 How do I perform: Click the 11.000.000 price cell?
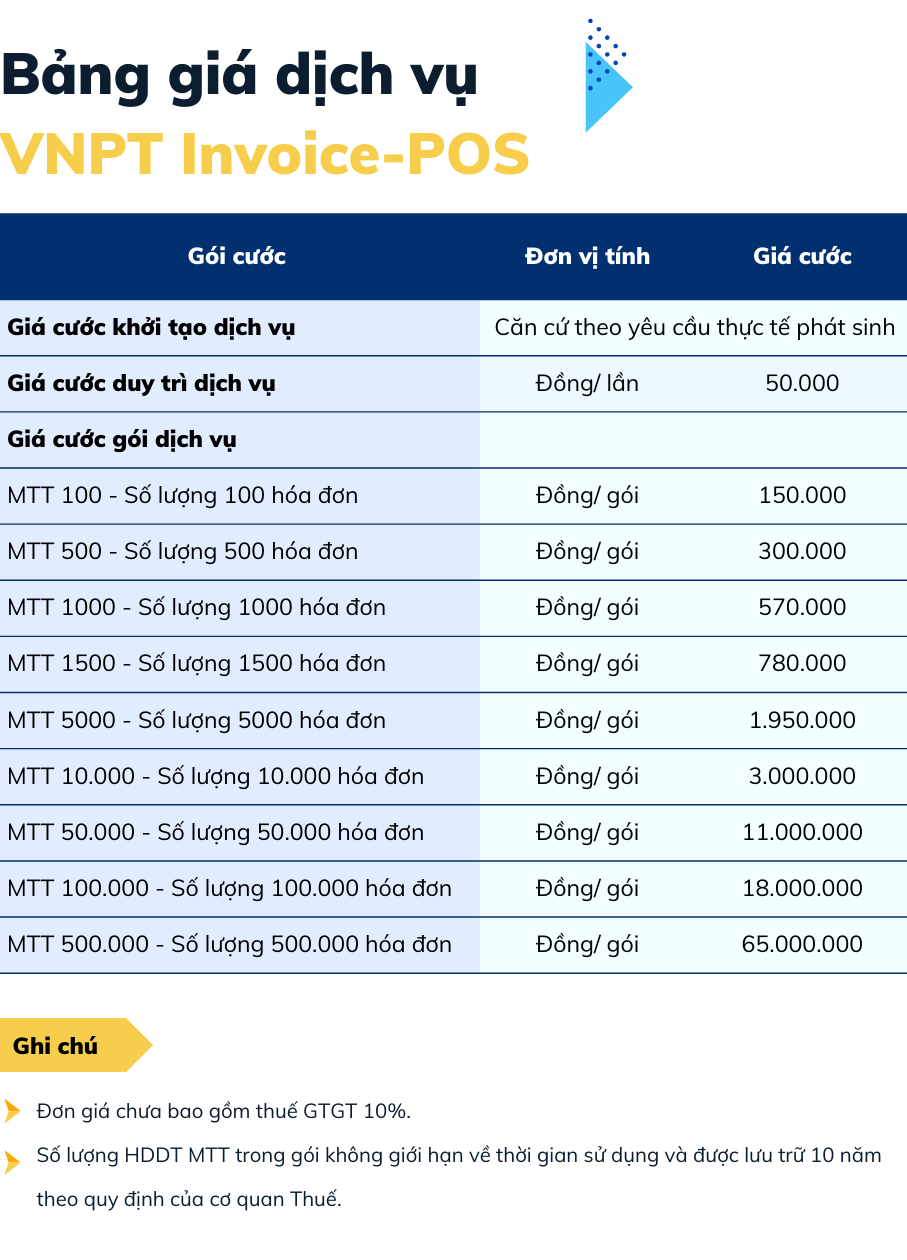pyautogui.click(x=802, y=832)
